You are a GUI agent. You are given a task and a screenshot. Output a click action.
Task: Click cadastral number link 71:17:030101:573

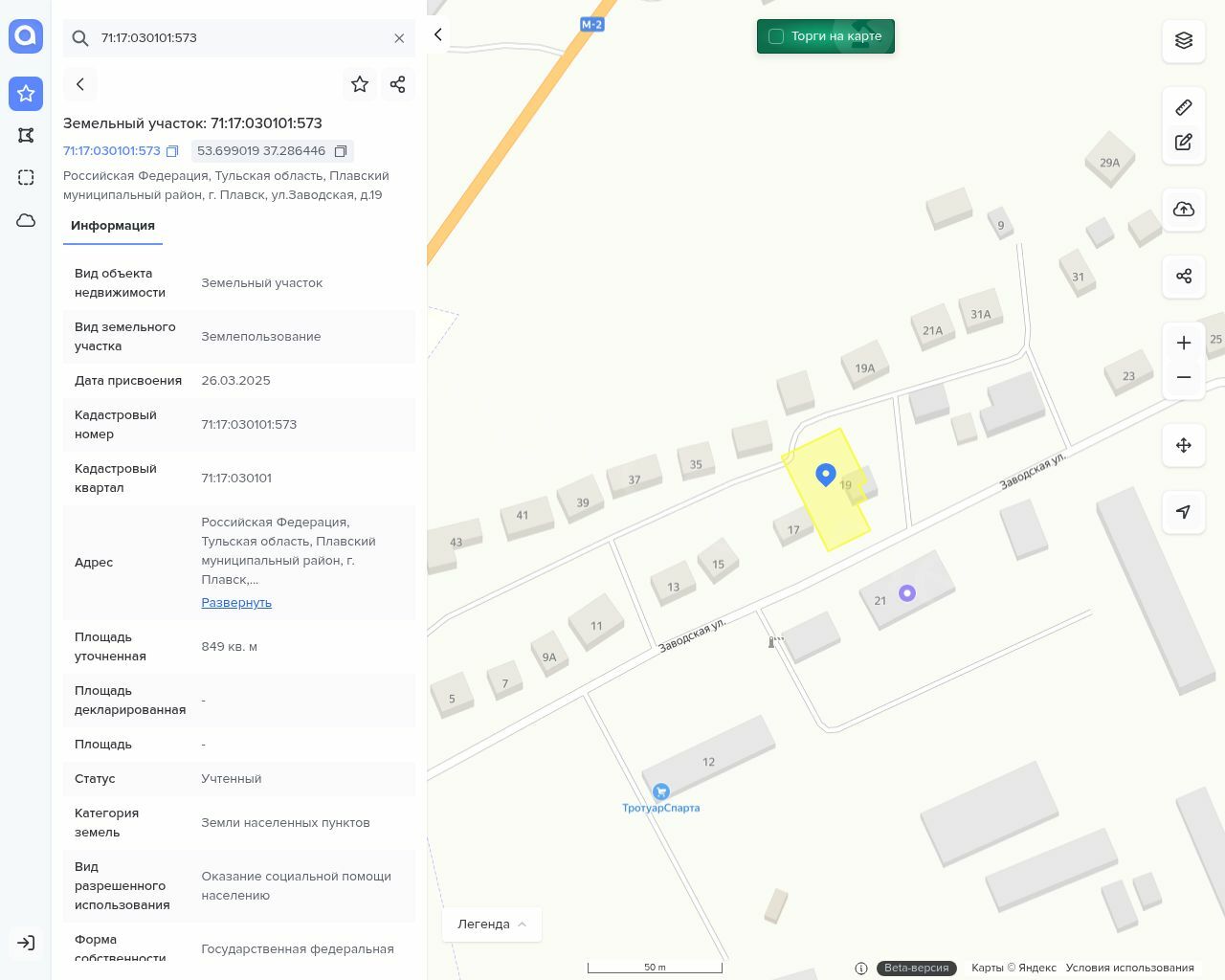pos(112,151)
